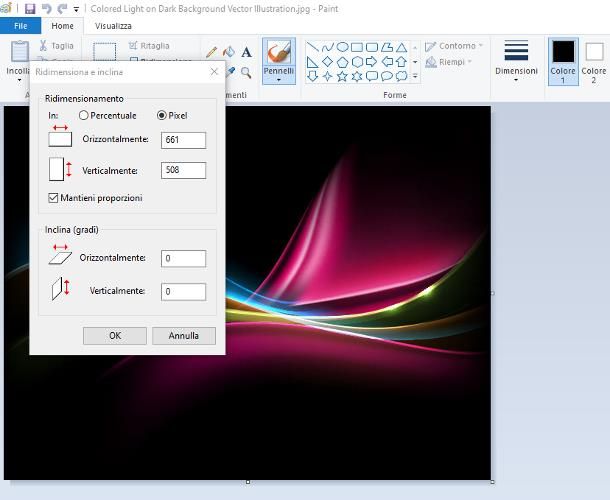Click the canvas bottom-center resize handle

[248, 482]
